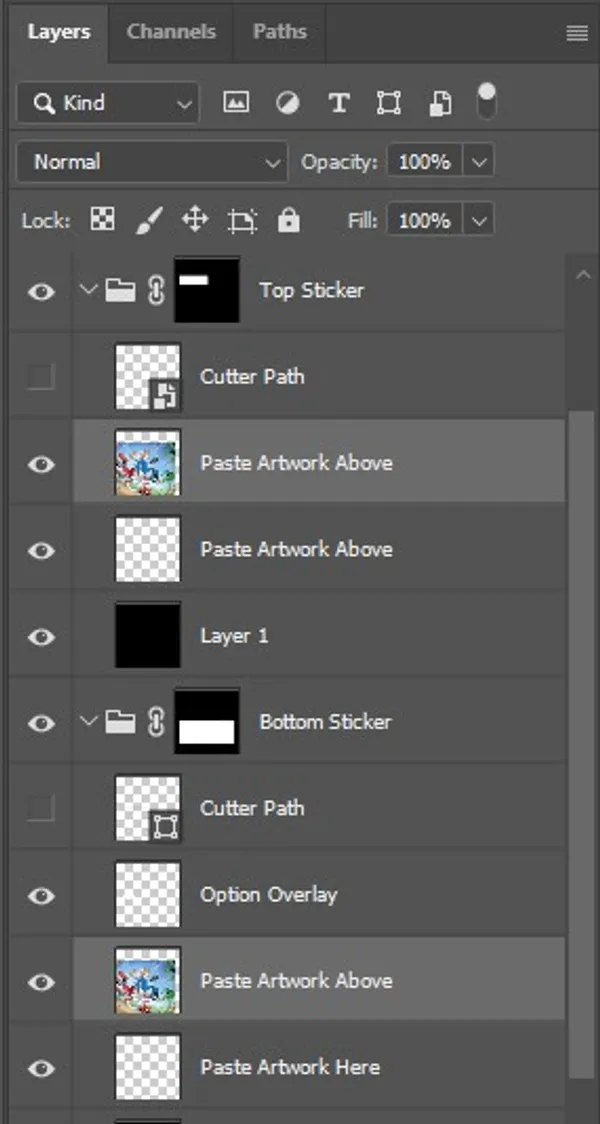Open the Layers panel menu
Screen dimensions: 600x1124
coord(577,33)
